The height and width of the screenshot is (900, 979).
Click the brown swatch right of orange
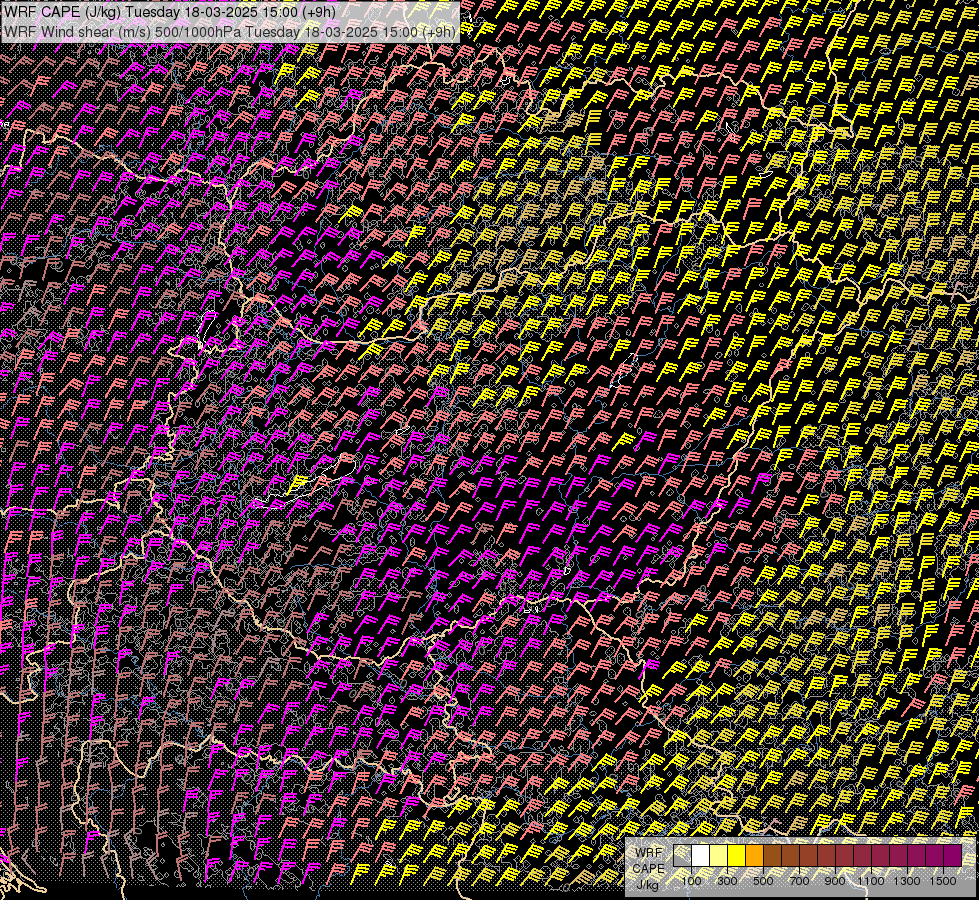pos(772,855)
